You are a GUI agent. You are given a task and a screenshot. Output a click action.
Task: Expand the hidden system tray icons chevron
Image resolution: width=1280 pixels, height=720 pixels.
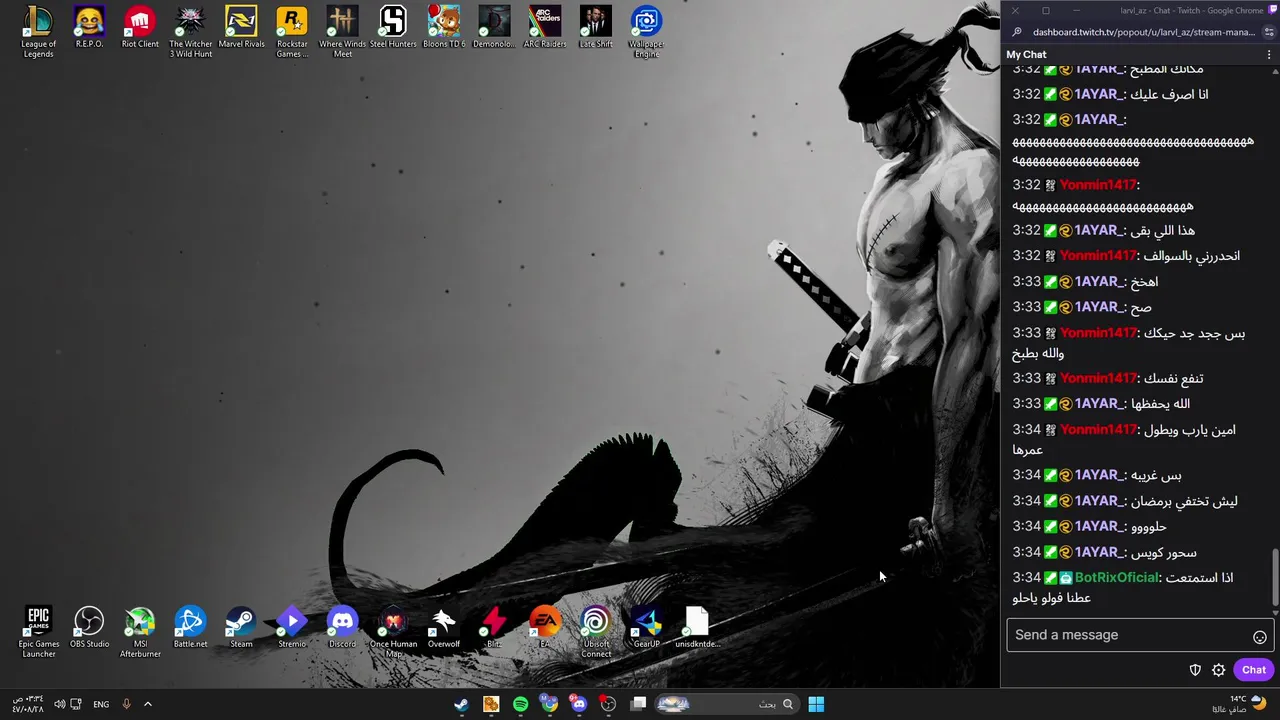click(x=148, y=704)
